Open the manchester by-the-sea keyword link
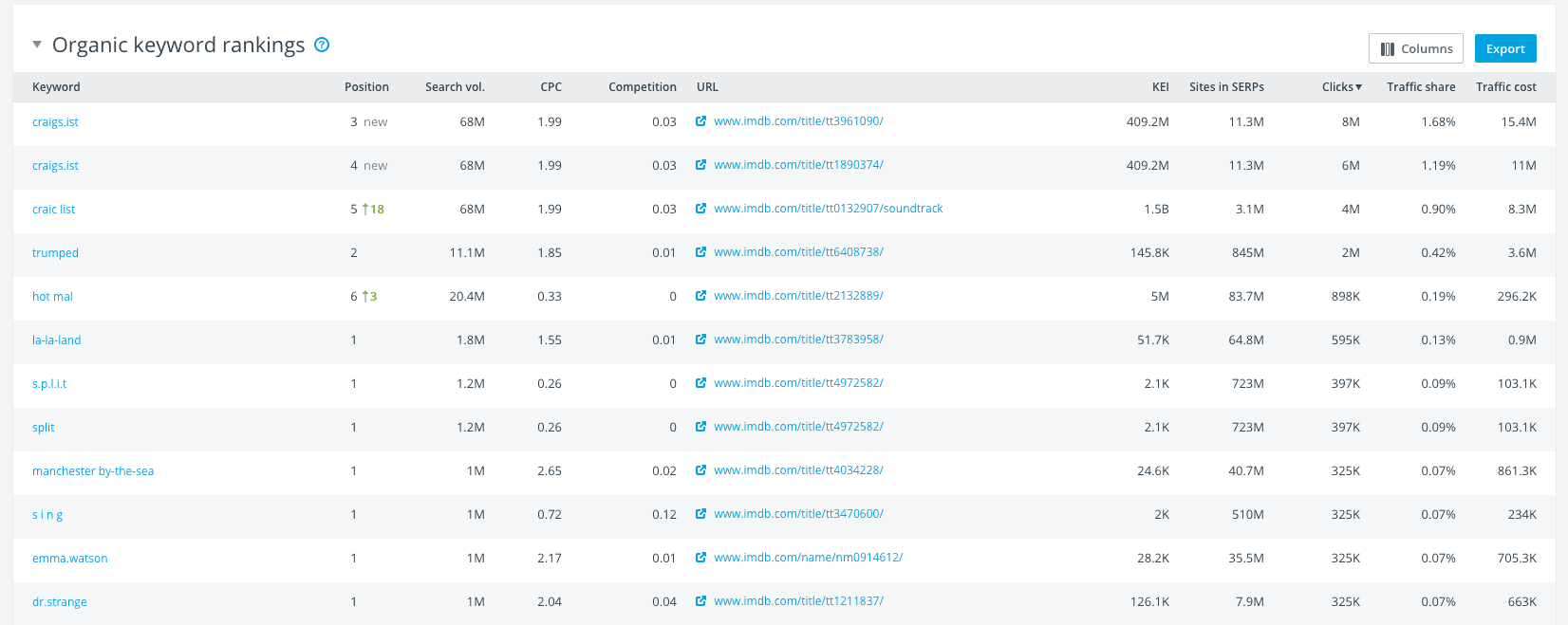The width and height of the screenshot is (1568, 625). pyautogui.click(x=93, y=470)
